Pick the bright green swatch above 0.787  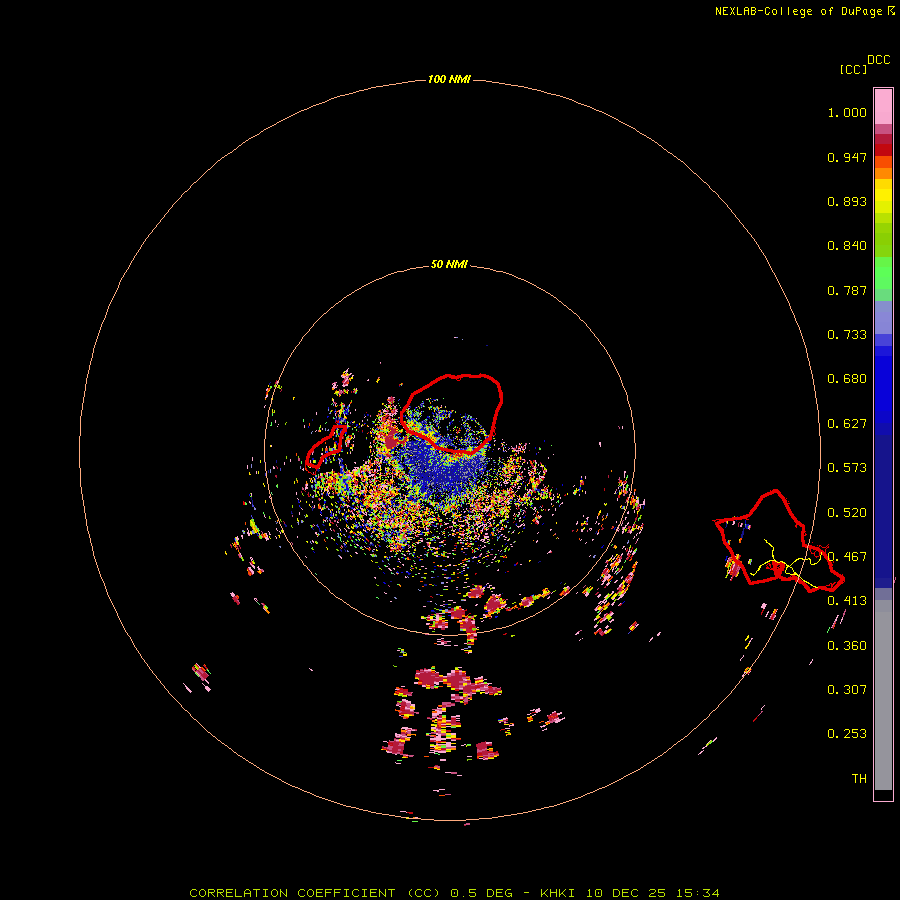tap(883, 273)
